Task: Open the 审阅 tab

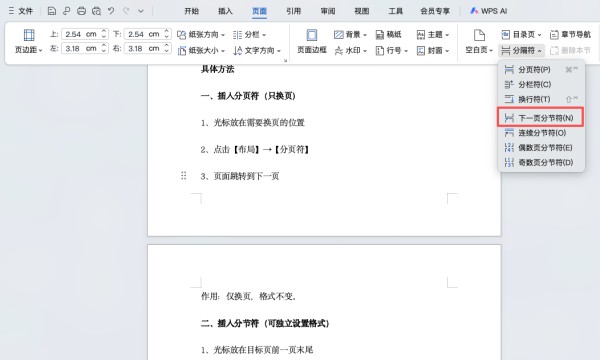Action: (328, 11)
